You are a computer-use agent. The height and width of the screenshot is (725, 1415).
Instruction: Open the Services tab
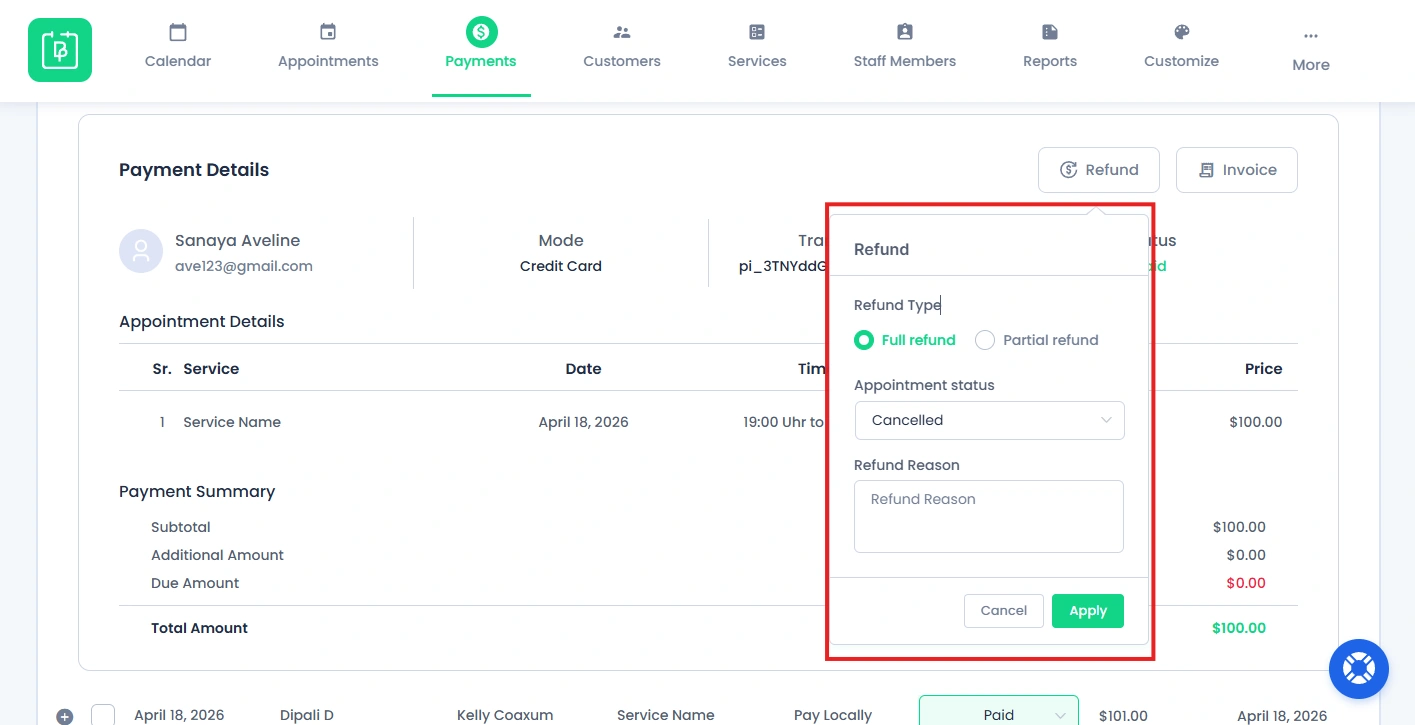pos(757,49)
